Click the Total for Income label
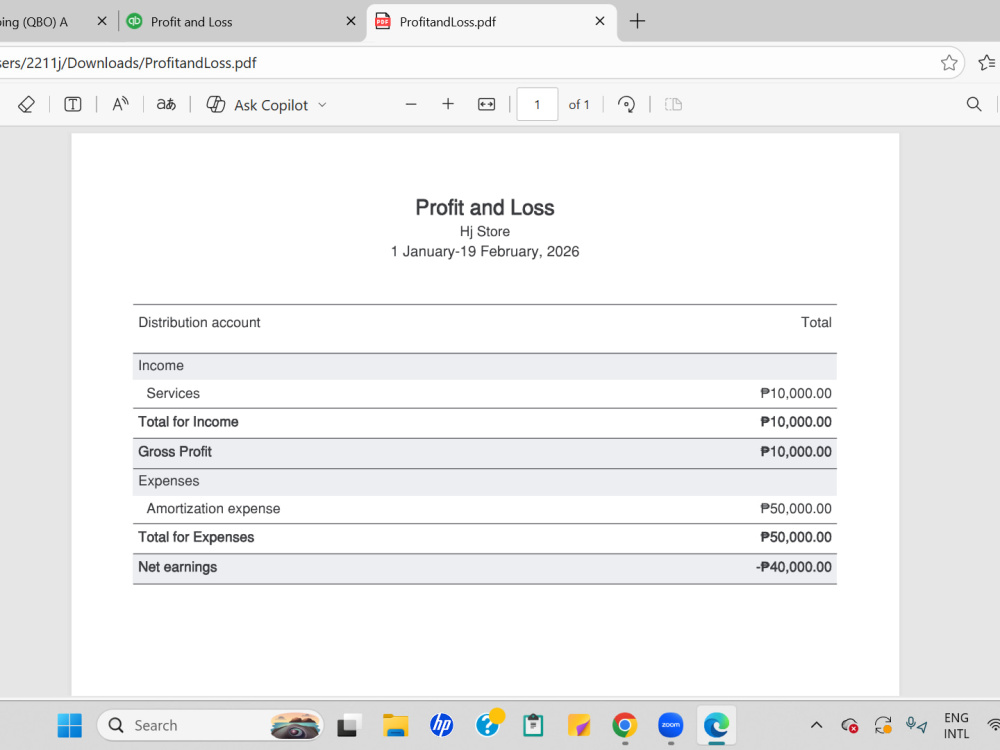Image resolution: width=1000 pixels, height=750 pixels. pos(188,422)
